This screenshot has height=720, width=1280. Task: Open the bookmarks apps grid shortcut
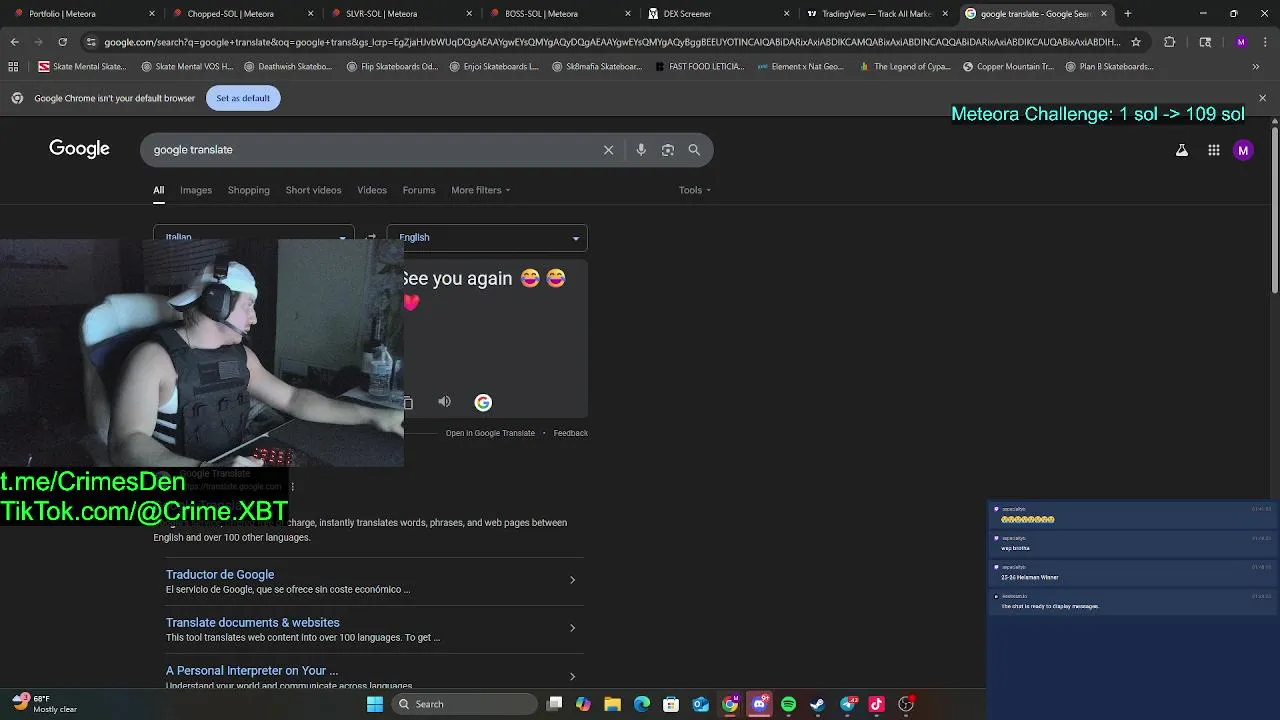pos(13,67)
